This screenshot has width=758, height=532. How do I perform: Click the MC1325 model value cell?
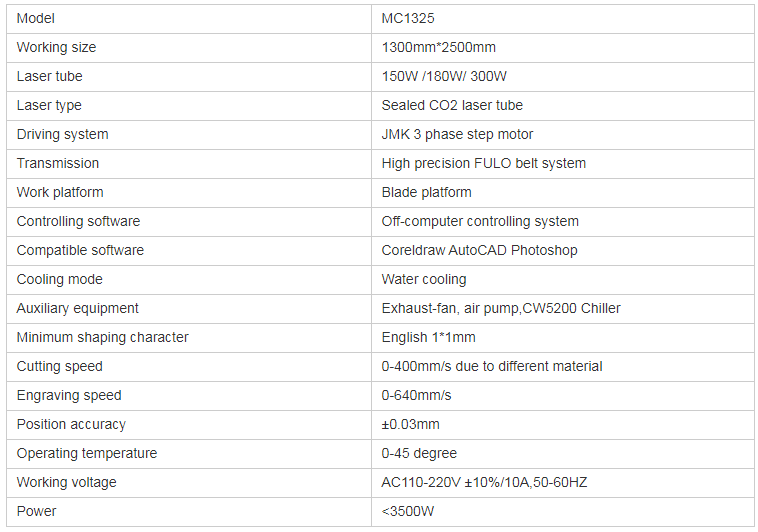pyautogui.click(x=408, y=18)
